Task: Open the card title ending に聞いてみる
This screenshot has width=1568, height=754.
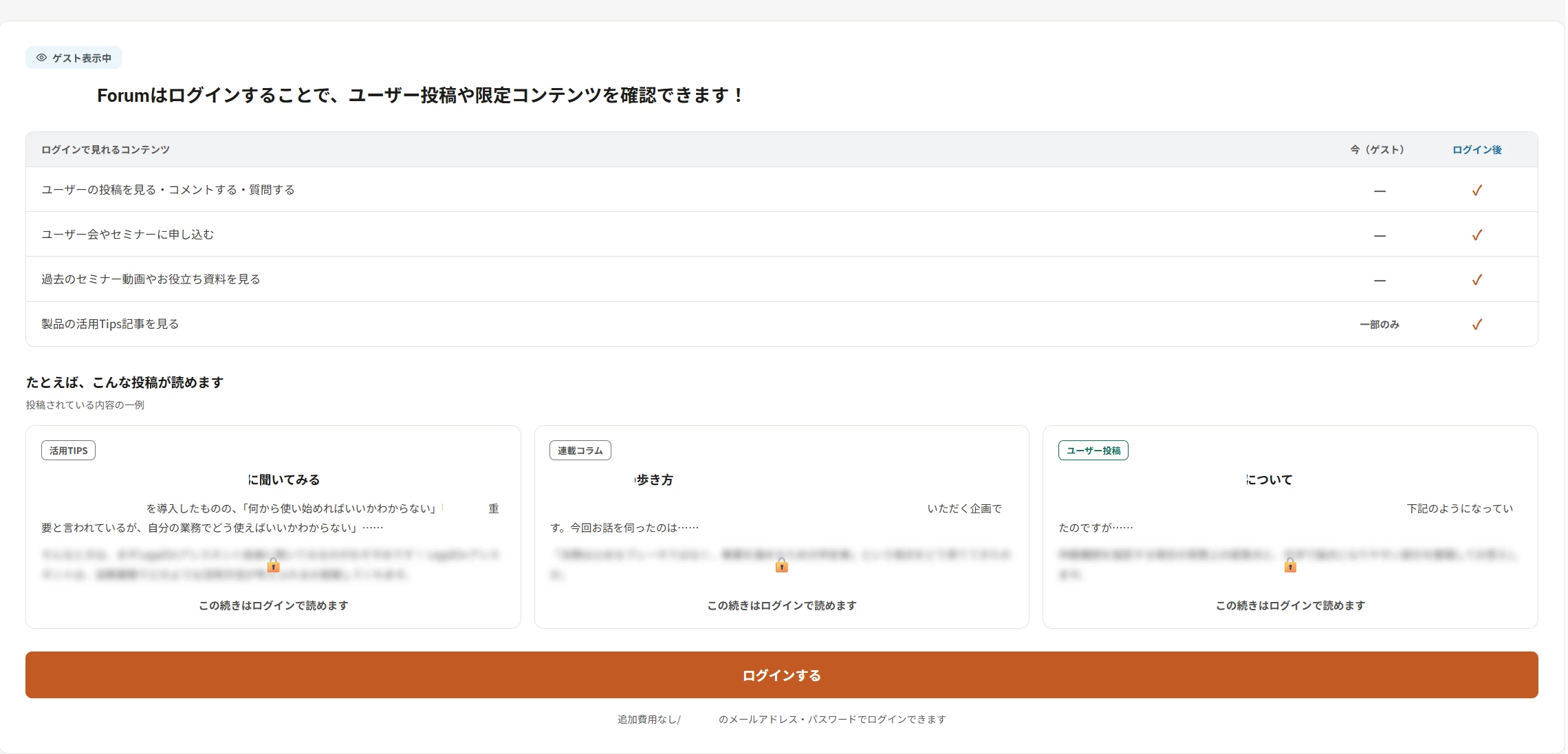Action: point(284,480)
